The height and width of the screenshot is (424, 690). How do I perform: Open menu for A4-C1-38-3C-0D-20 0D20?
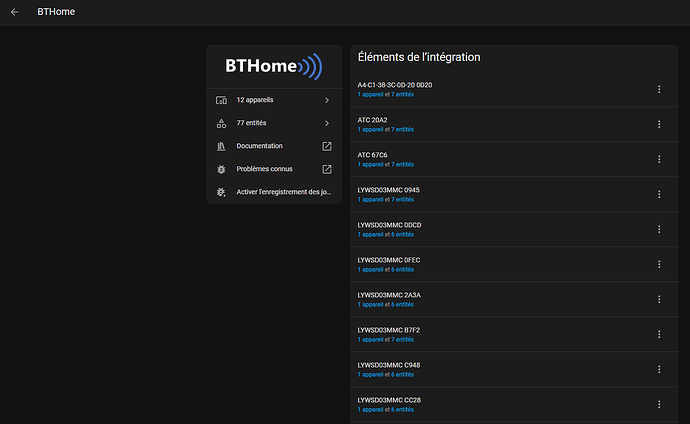[x=659, y=89]
